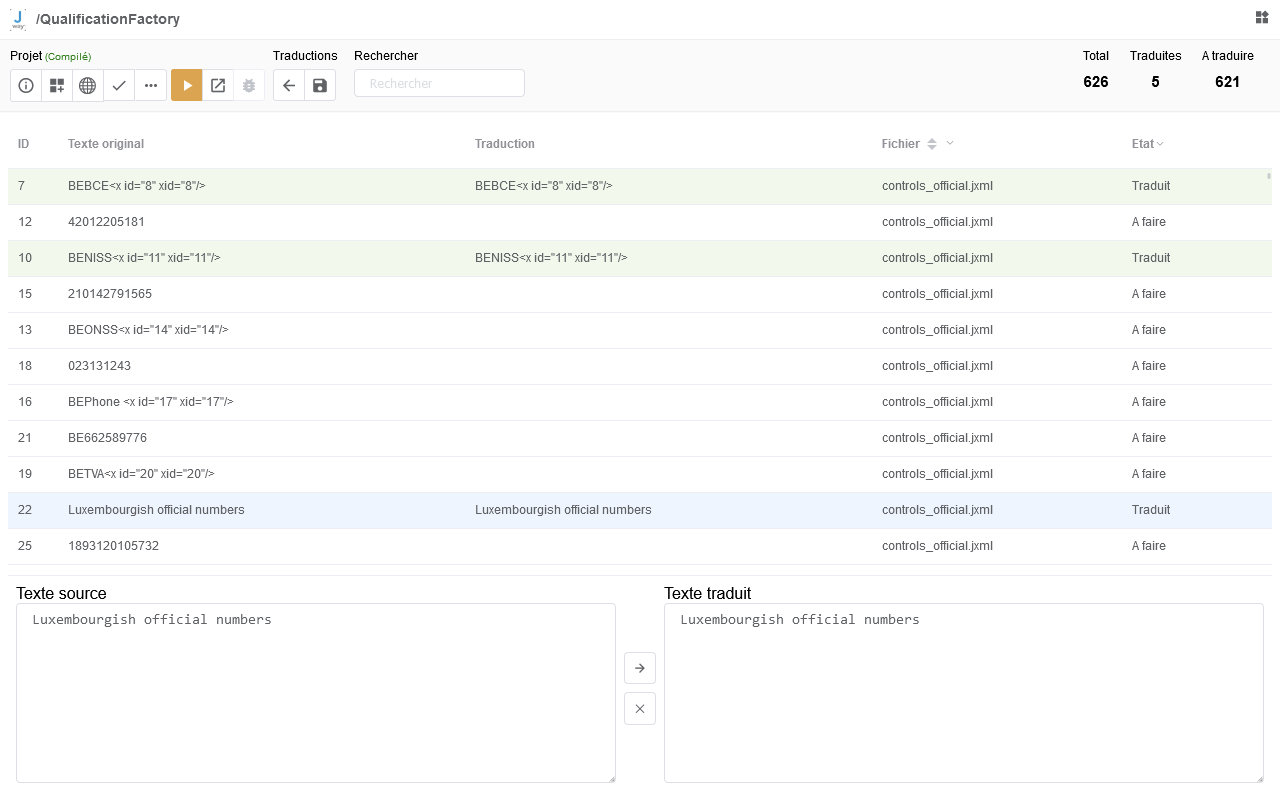The height and width of the screenshot is (800, 1280).
Task: Open the apps grid icon at top right
Action: 1260,18
